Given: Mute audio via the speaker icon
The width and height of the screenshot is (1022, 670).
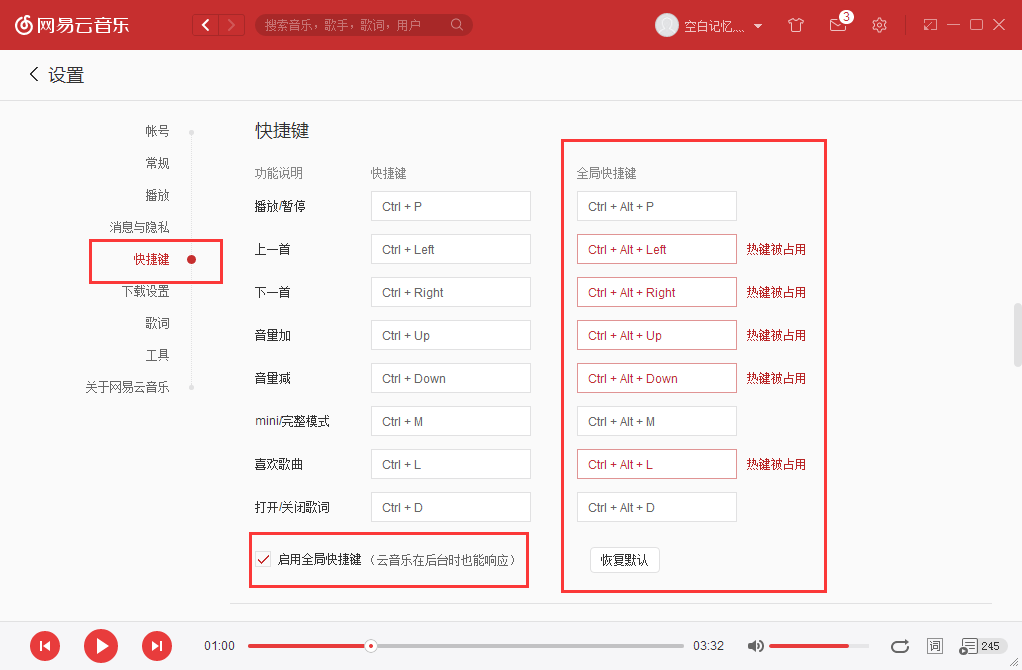Looking at the screenshot, I should (756, 646).
